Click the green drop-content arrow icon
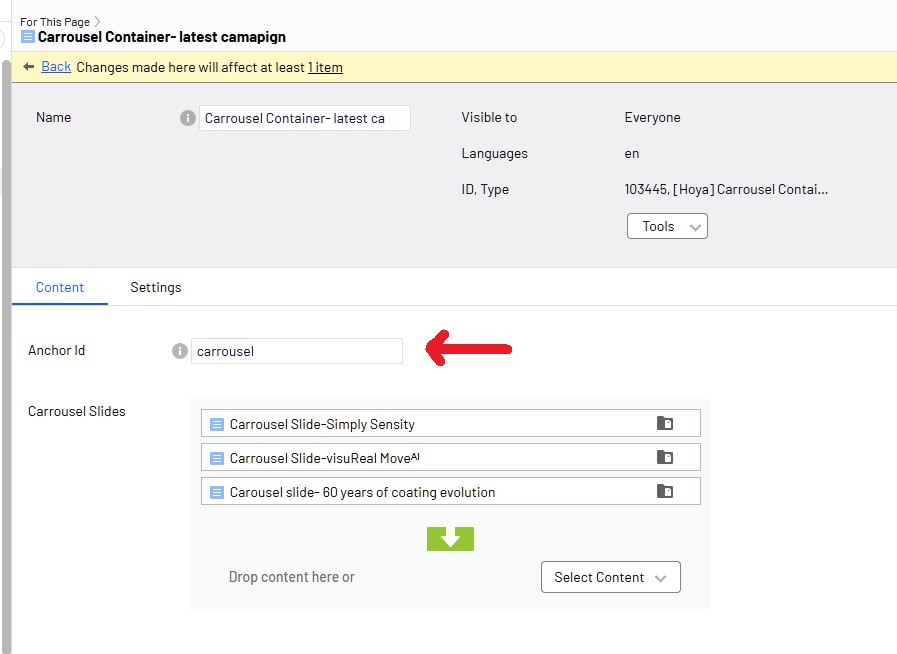 tap(450, 539)
